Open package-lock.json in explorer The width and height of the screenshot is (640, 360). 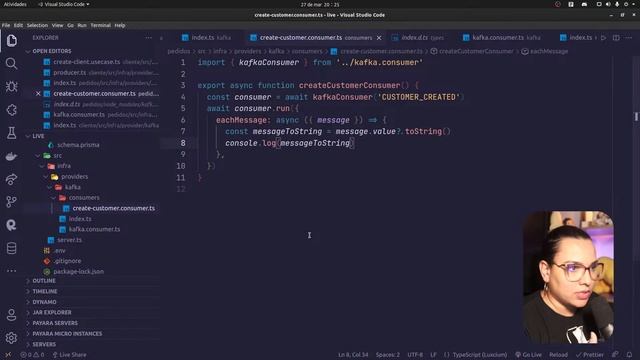click(x=78, y=271)
